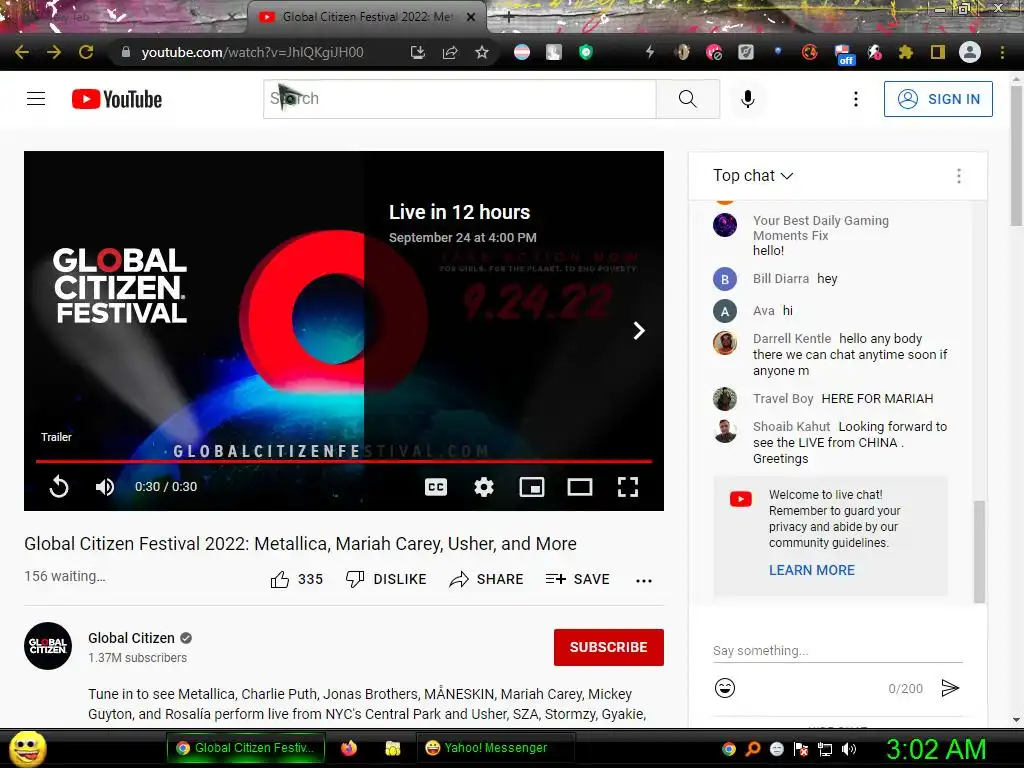Select Darrell Kentle's chat message
1024x768 pixels.
[849, 355]
